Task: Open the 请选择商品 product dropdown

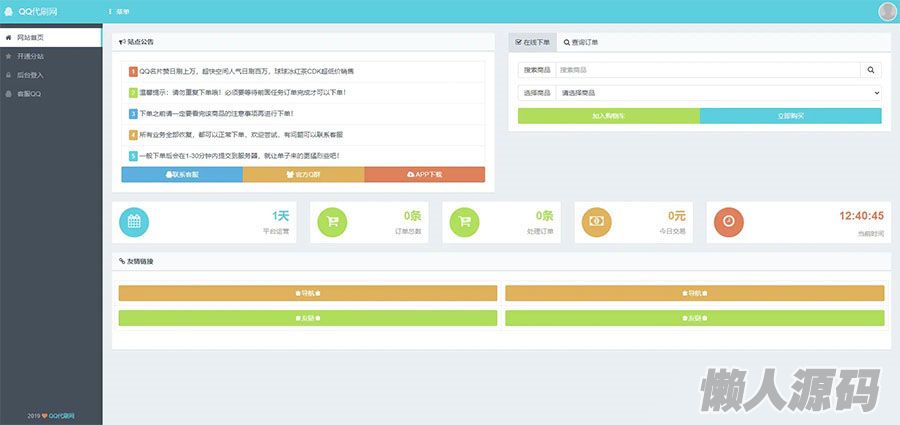Action: 718,93
